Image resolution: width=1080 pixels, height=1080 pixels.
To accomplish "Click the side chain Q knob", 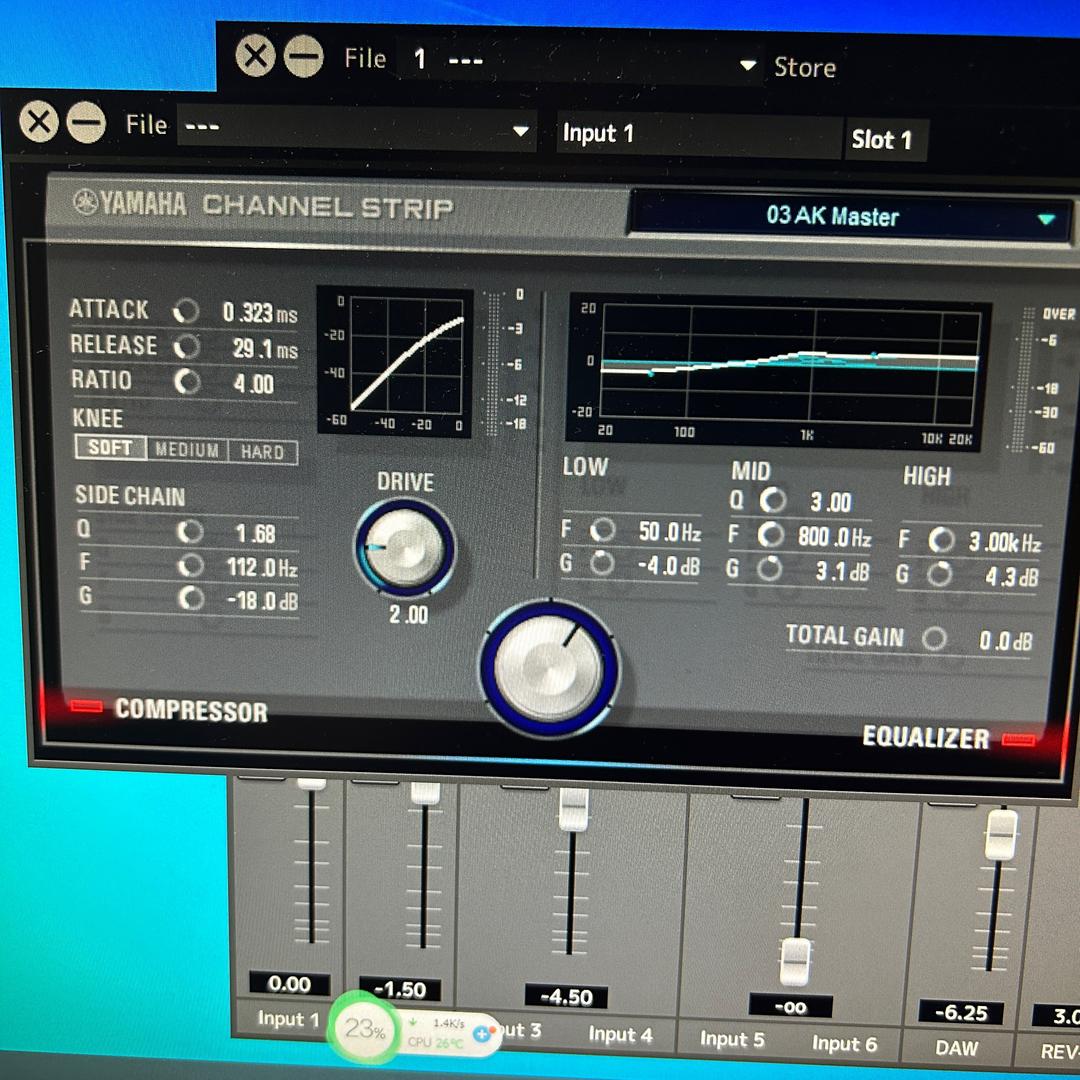I will (x=190, y=532).
